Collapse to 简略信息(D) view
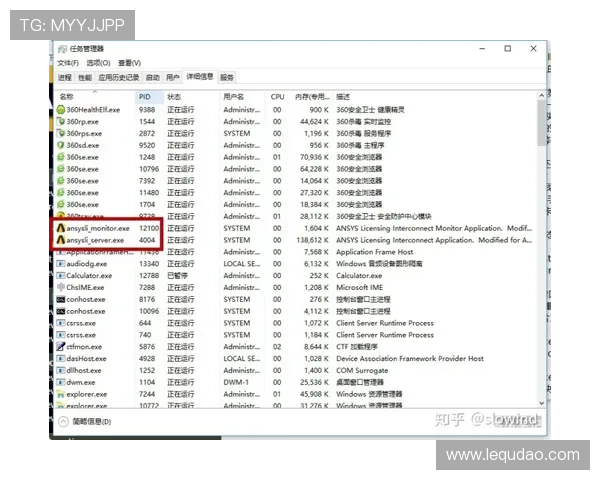 coord(85,421)
